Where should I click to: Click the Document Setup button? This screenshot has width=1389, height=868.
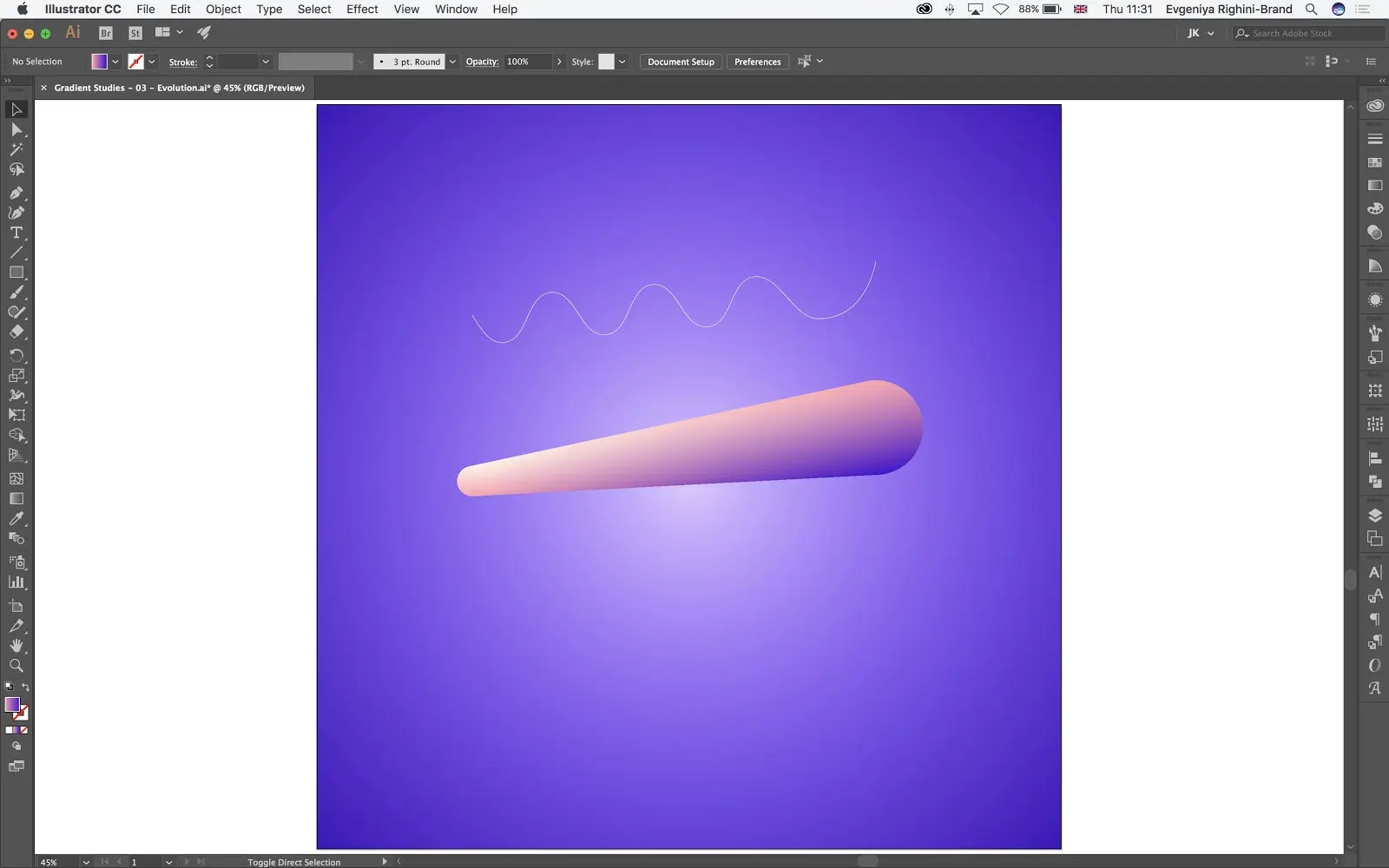pyautogui.click(x=681, y=62)
